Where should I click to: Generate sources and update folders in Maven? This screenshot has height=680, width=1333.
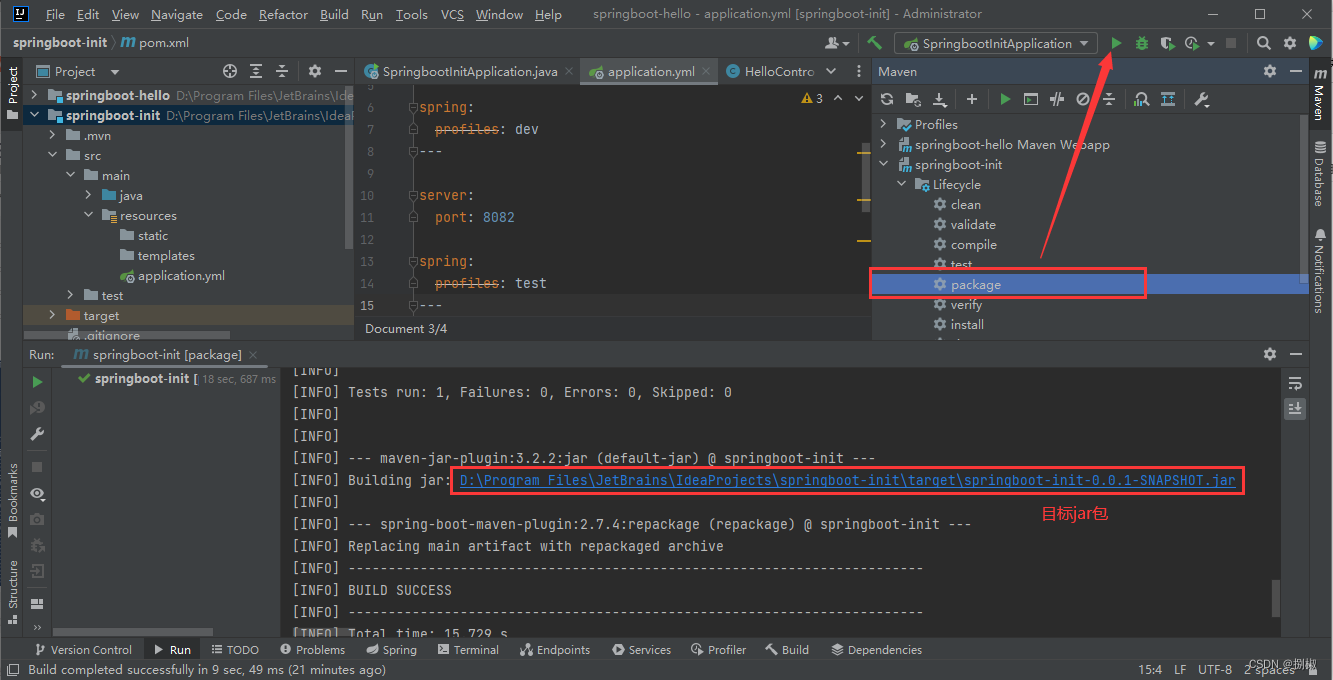tap(913, 99)
